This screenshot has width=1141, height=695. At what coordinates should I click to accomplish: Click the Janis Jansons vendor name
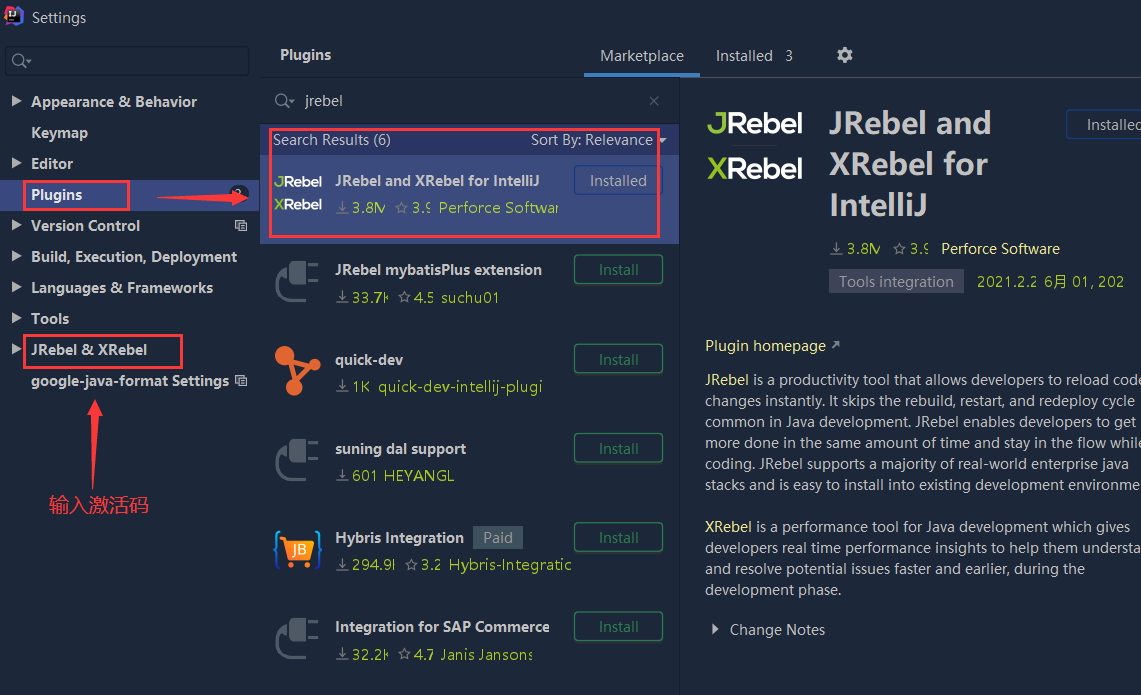tap(486, 655)
